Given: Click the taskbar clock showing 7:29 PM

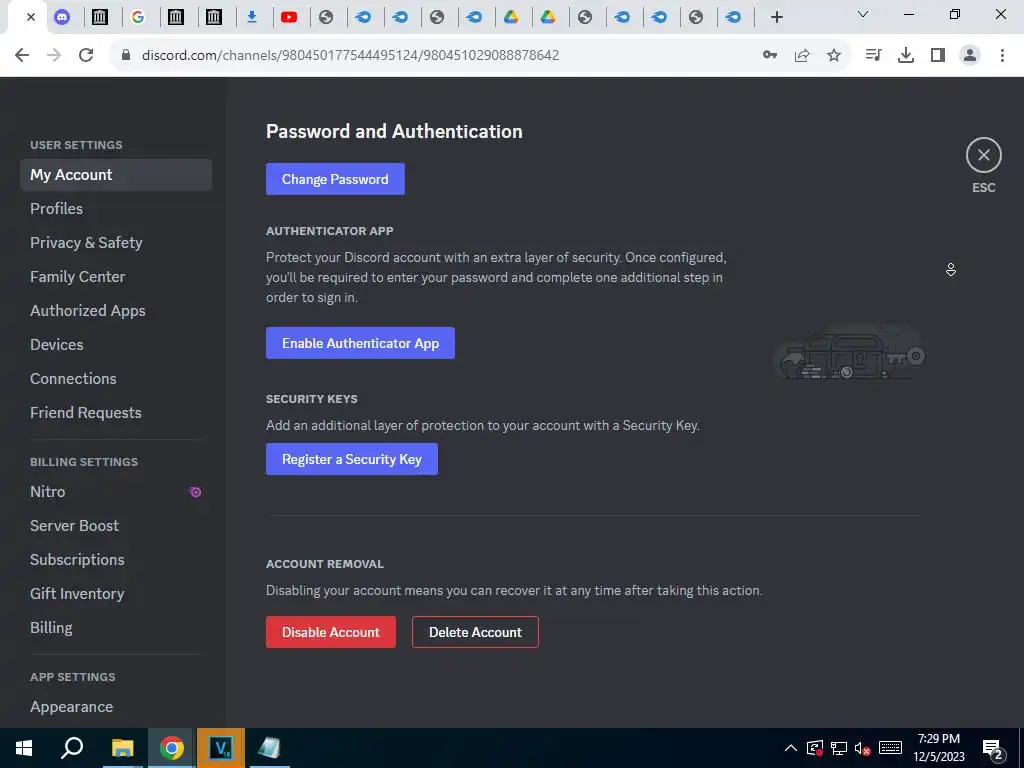Looking at the screenshot, I should (938, 748).
